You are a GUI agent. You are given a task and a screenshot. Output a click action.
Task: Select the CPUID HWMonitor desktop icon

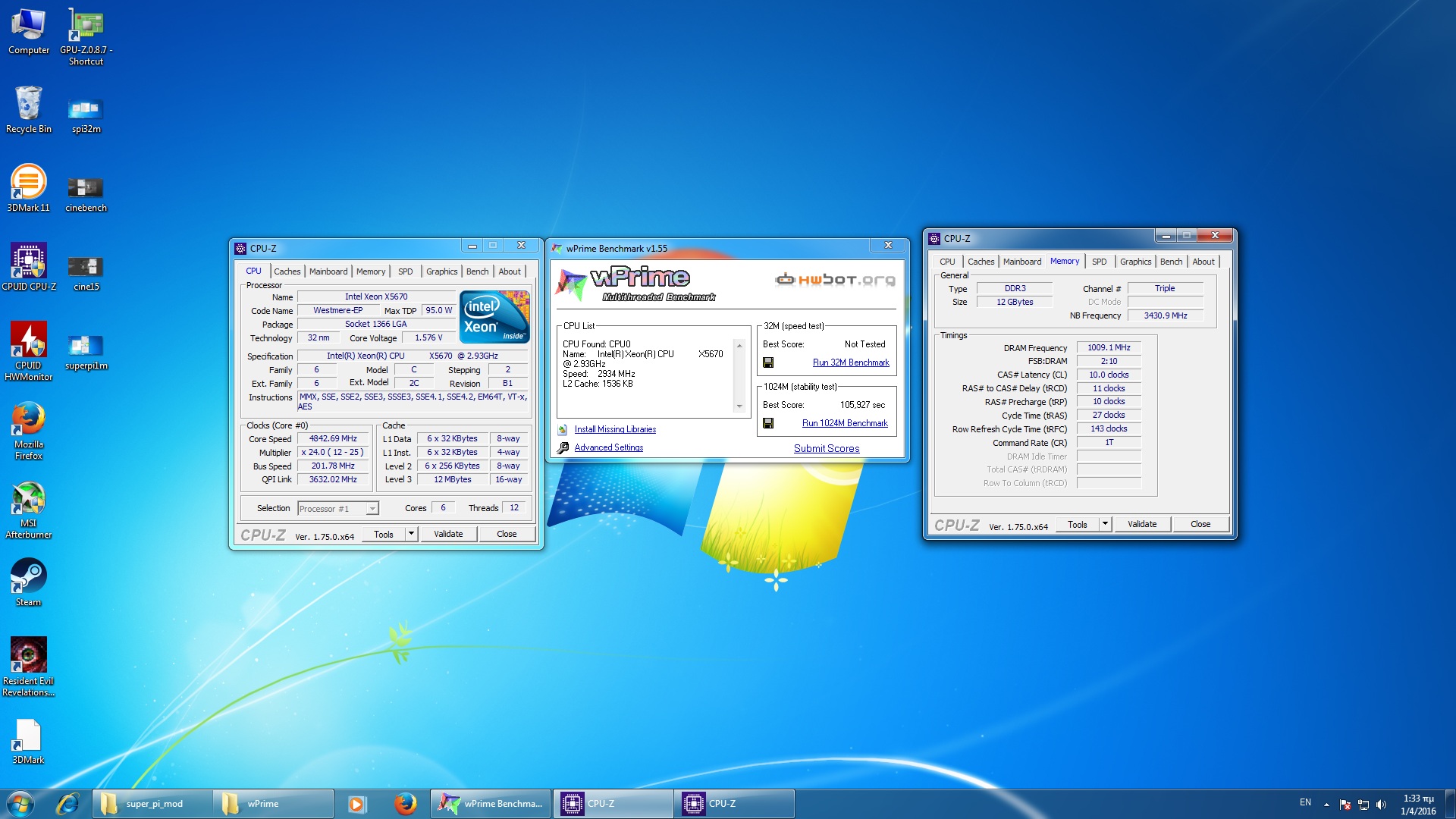29,351
